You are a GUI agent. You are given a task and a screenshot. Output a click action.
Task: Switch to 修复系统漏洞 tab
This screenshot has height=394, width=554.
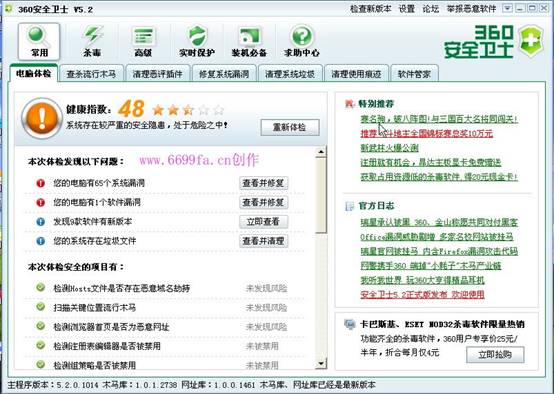pos(224,74)
